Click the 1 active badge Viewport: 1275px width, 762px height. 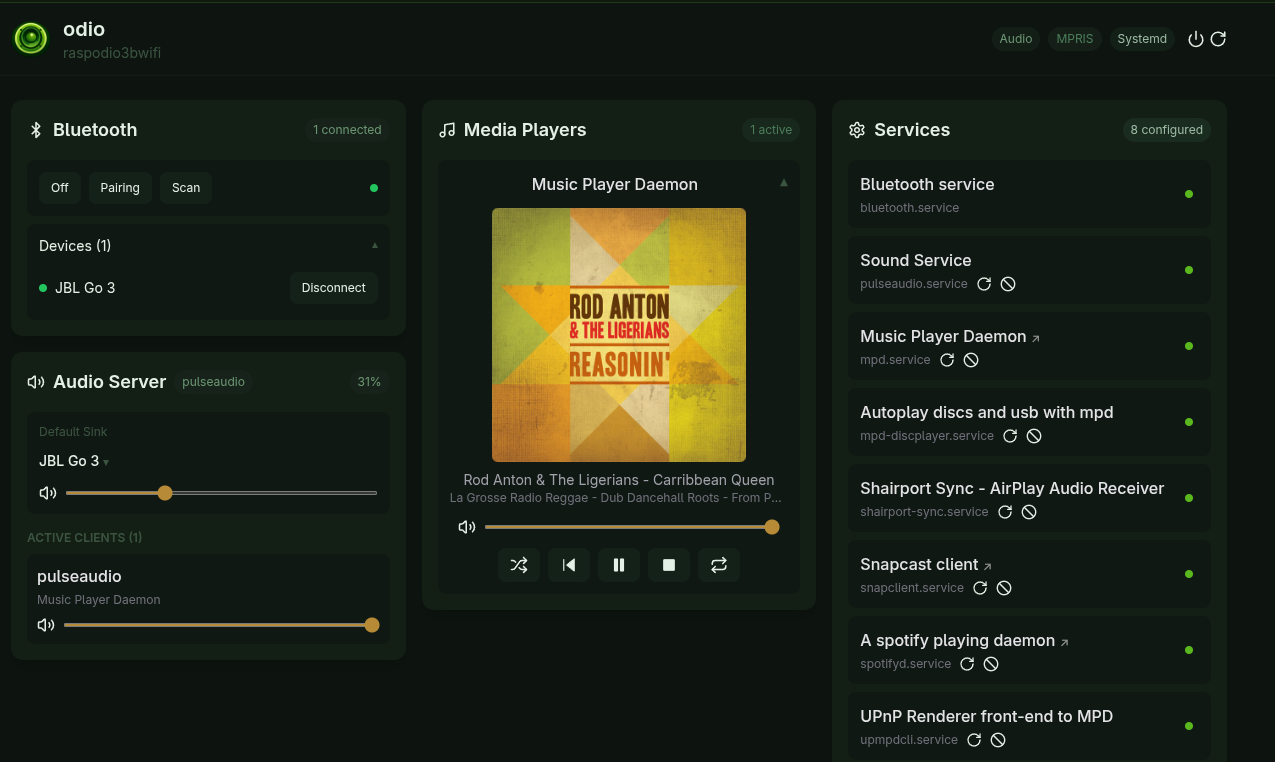pos(771,130)
